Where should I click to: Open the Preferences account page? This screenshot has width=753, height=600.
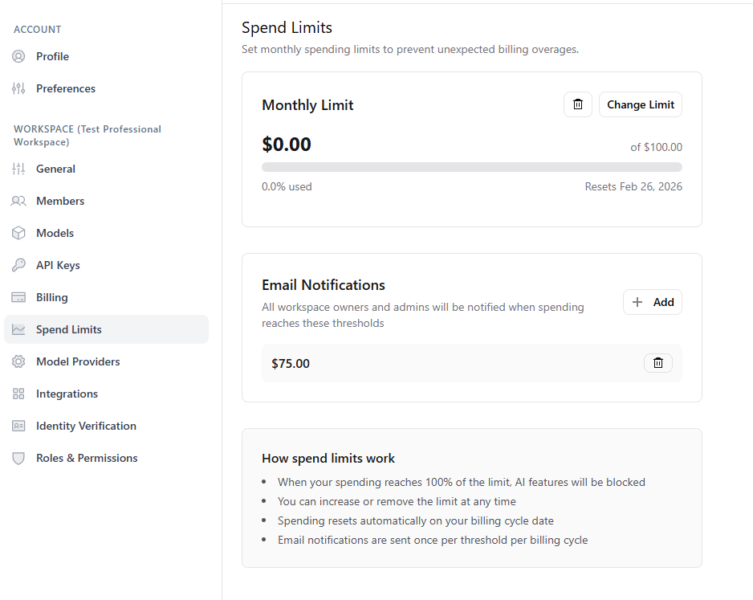pos(65,89)
